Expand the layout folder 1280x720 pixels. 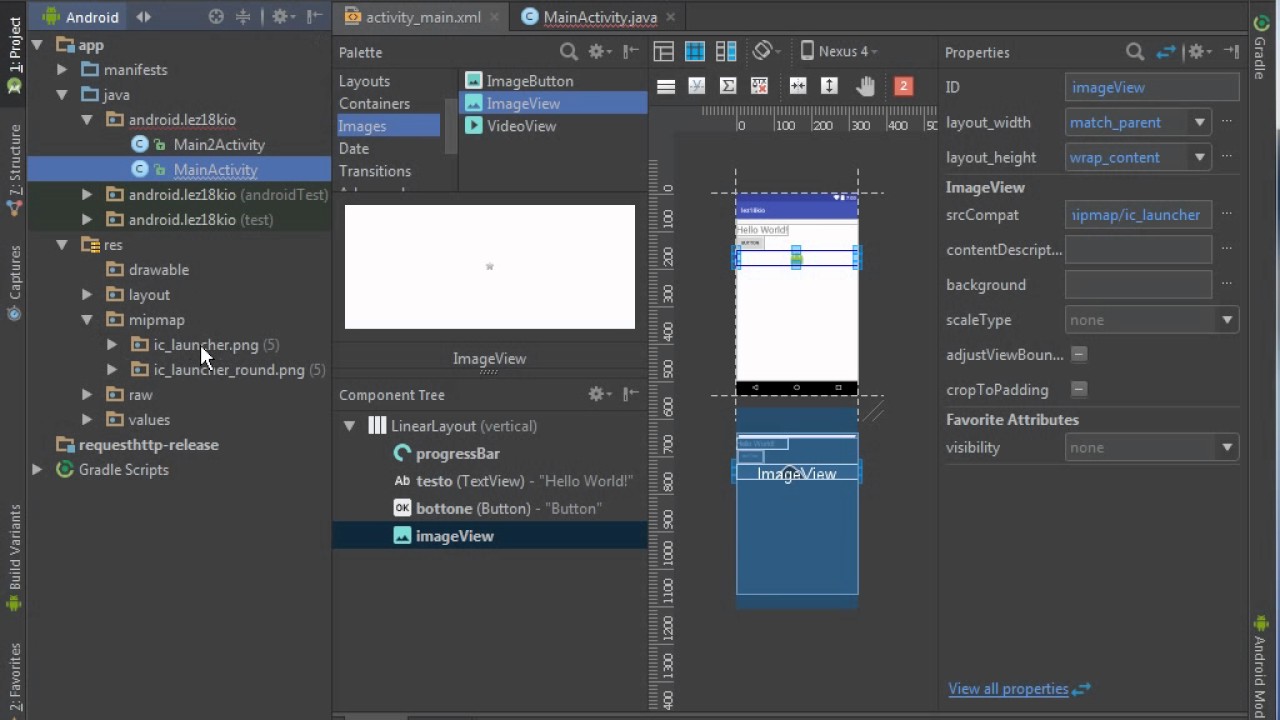[87, 295]
